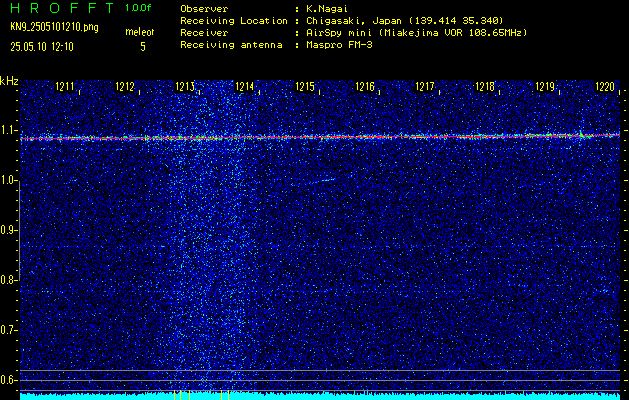Viewport: 629px width, 400px height.
Task: Select the observer name K.Nagai
Action: (x=327, y=9)
